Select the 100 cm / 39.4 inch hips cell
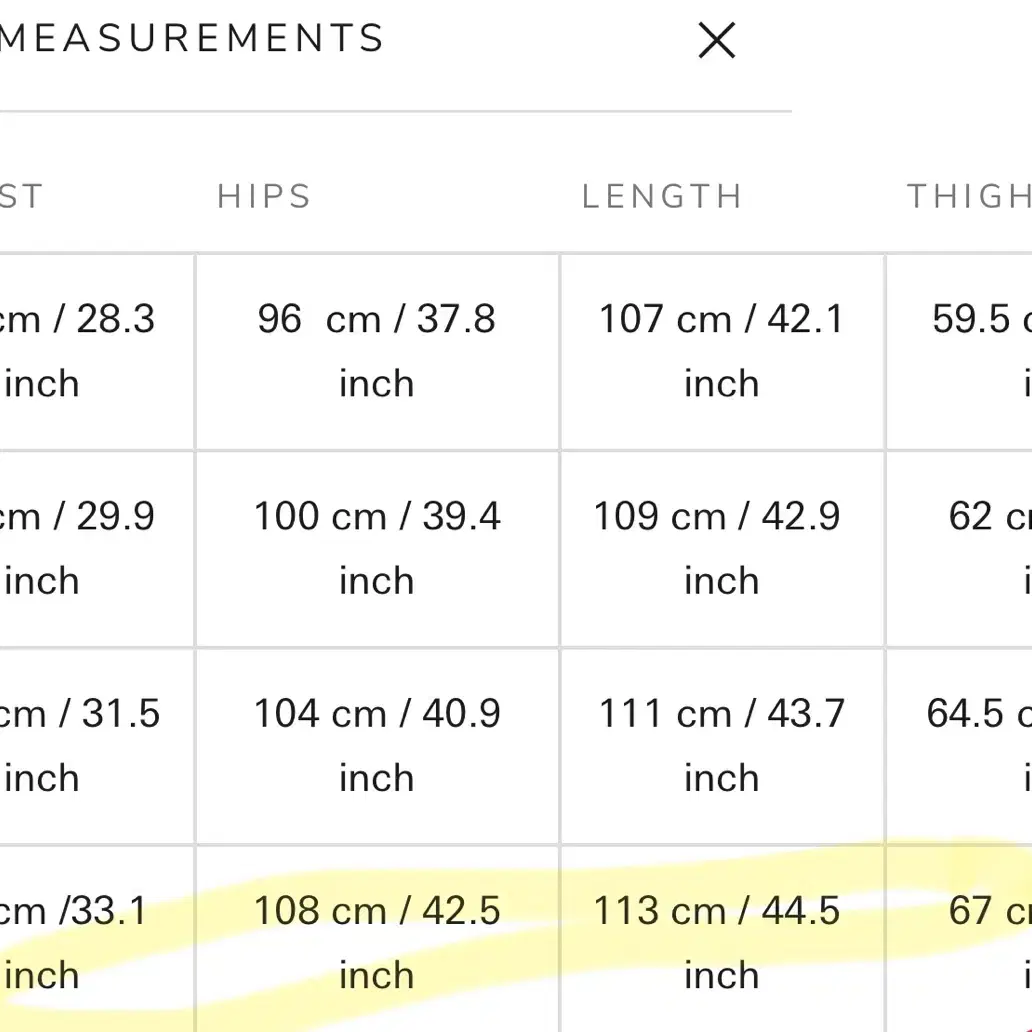Image resolution: width=1032 pixels, height=1032 pixels. (x=377, y=550)
